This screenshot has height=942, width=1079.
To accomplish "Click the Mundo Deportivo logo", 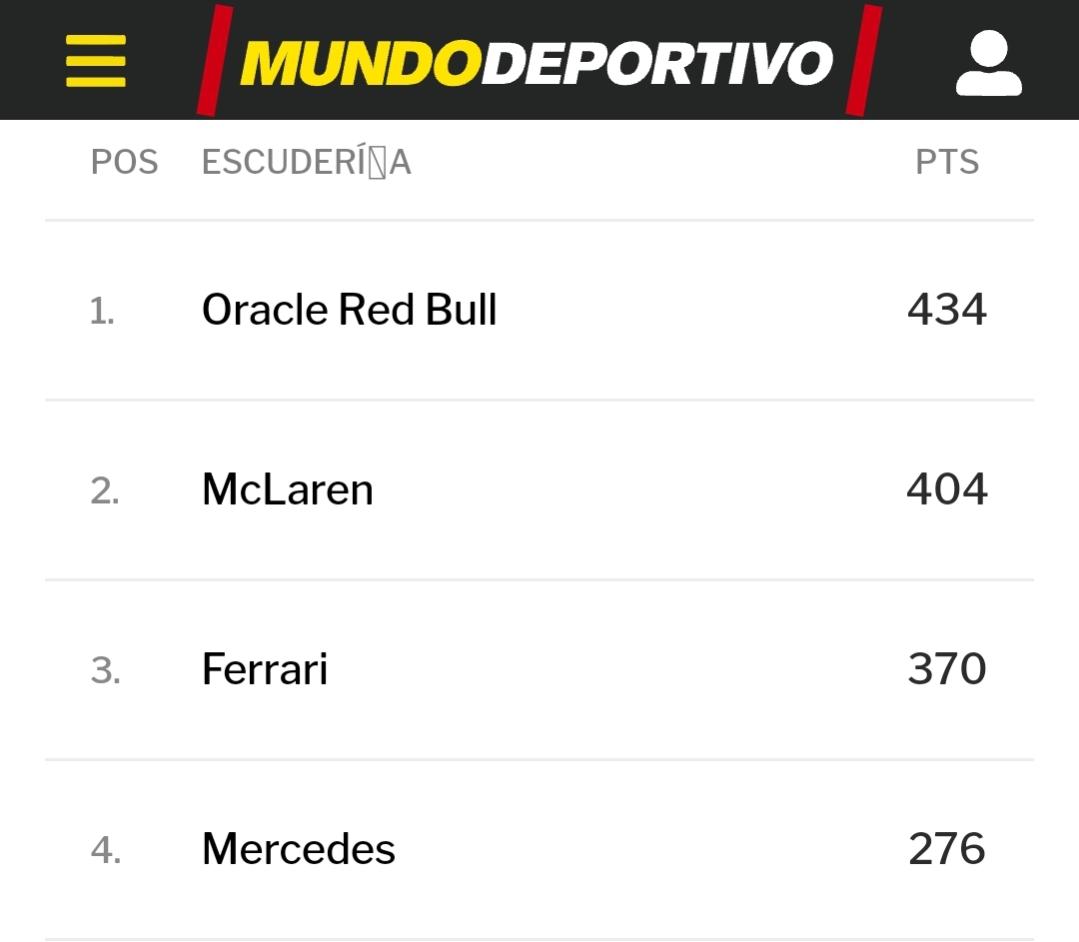I will click(x=537, y=63).
